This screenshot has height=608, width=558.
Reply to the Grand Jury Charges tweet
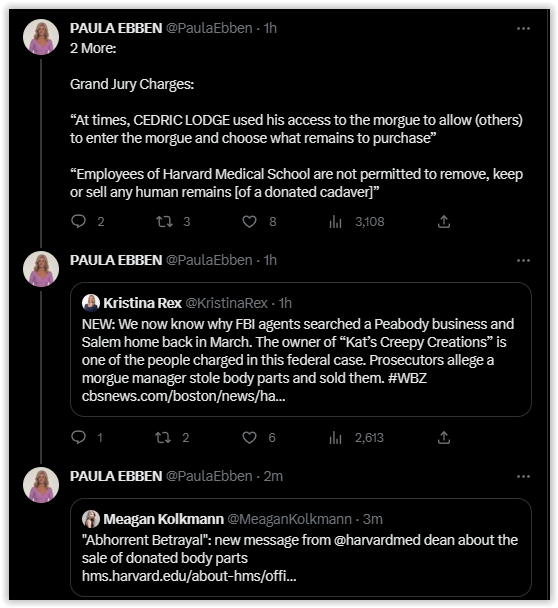pos(79,221)
